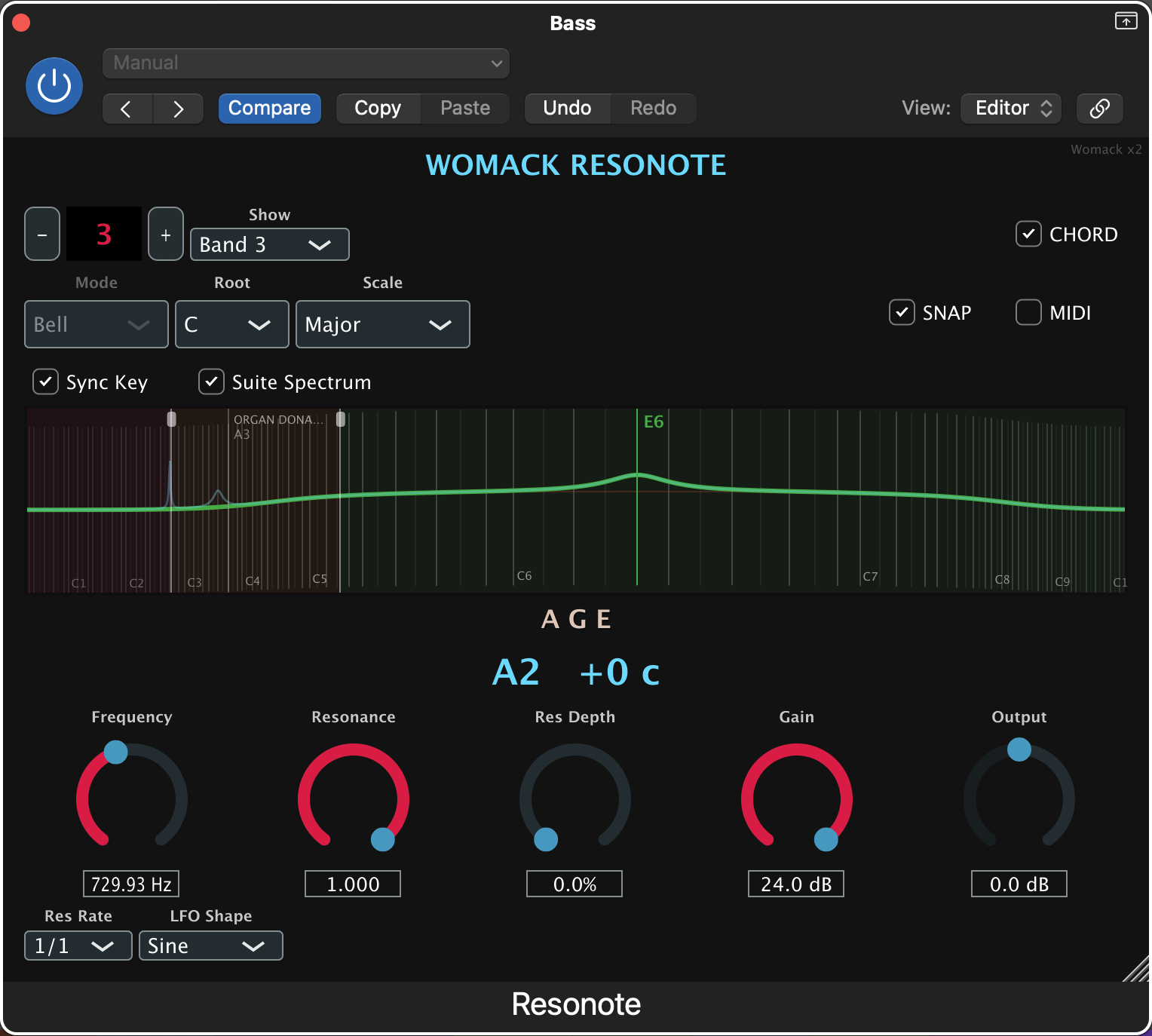Decrease band count with minus button
1152x1036 pixels.
[x=42, y=234]
